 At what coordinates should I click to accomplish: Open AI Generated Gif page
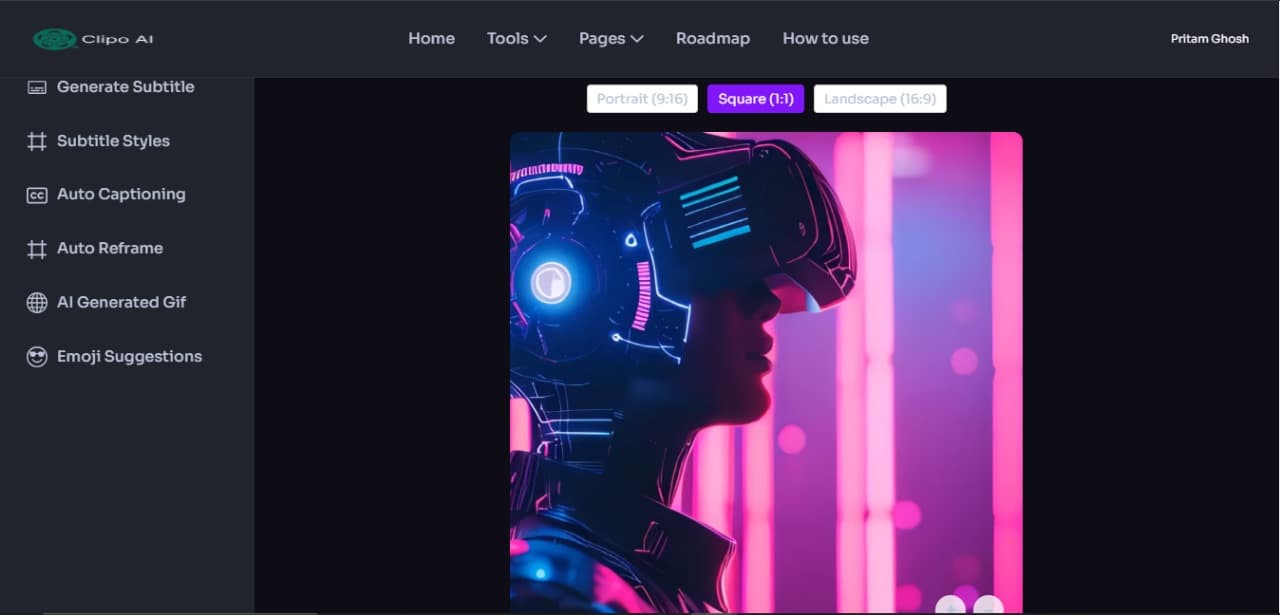[122, 303]
